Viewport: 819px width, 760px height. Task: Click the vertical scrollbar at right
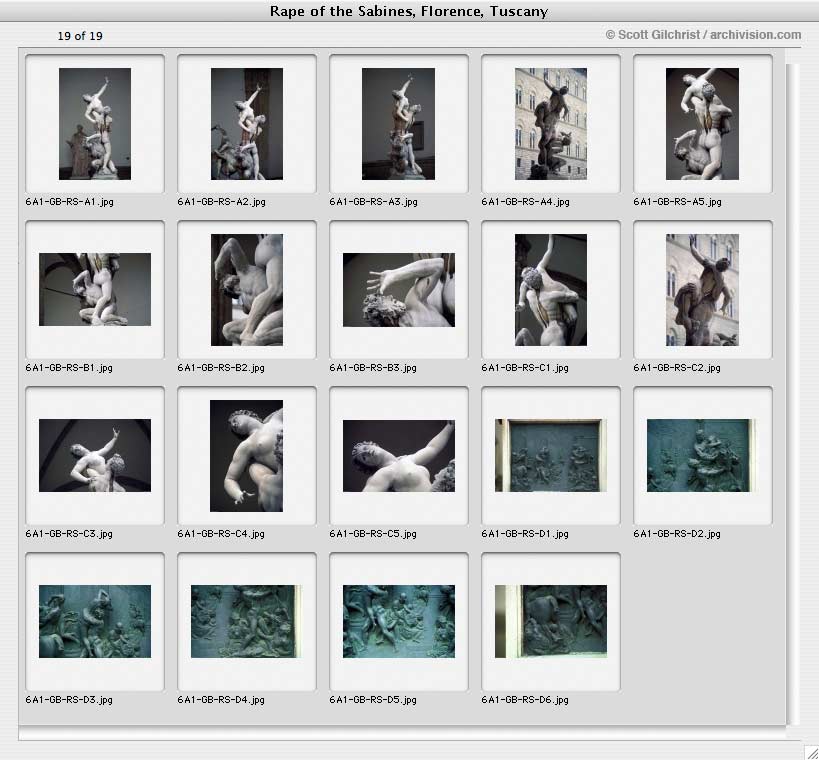click(793, 394)
